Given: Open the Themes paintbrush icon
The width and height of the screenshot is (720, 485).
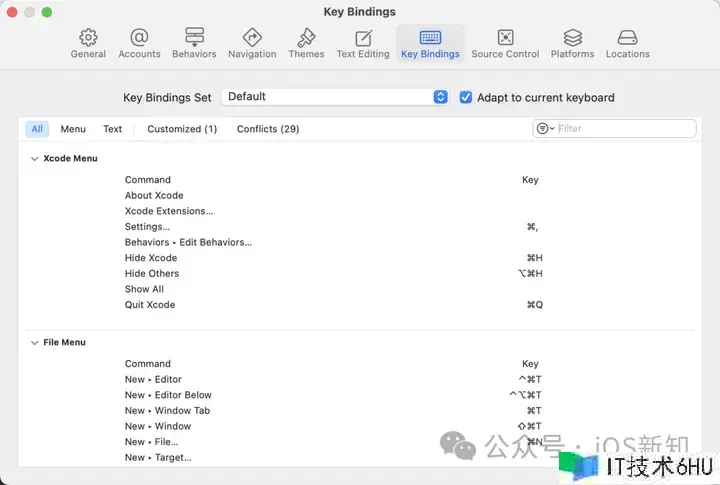Looking at the screenshot, I should click(x=306, y=37).
